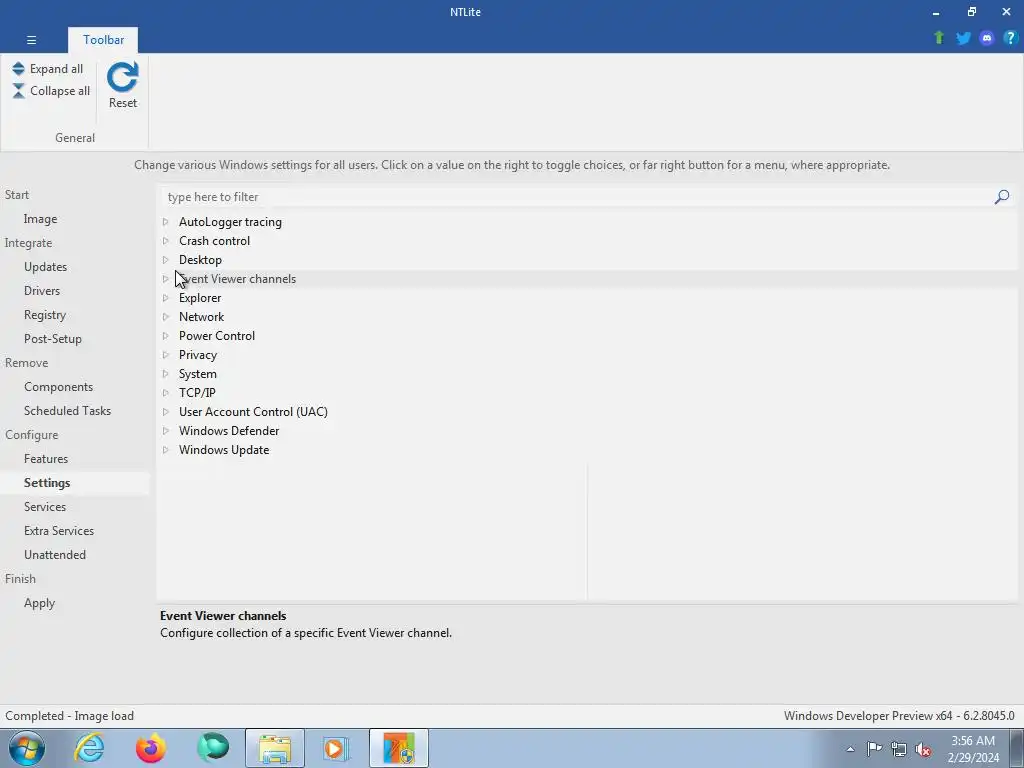This screenshot has height=768, width=1024.
Task: Expand Network node arrow
Action: pos(166,317)
